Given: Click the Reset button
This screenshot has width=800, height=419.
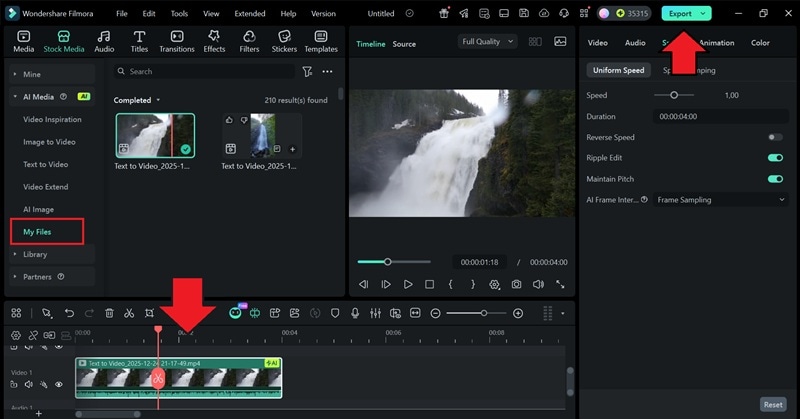Looking at the screenshot, I should (x=773, y=405).
